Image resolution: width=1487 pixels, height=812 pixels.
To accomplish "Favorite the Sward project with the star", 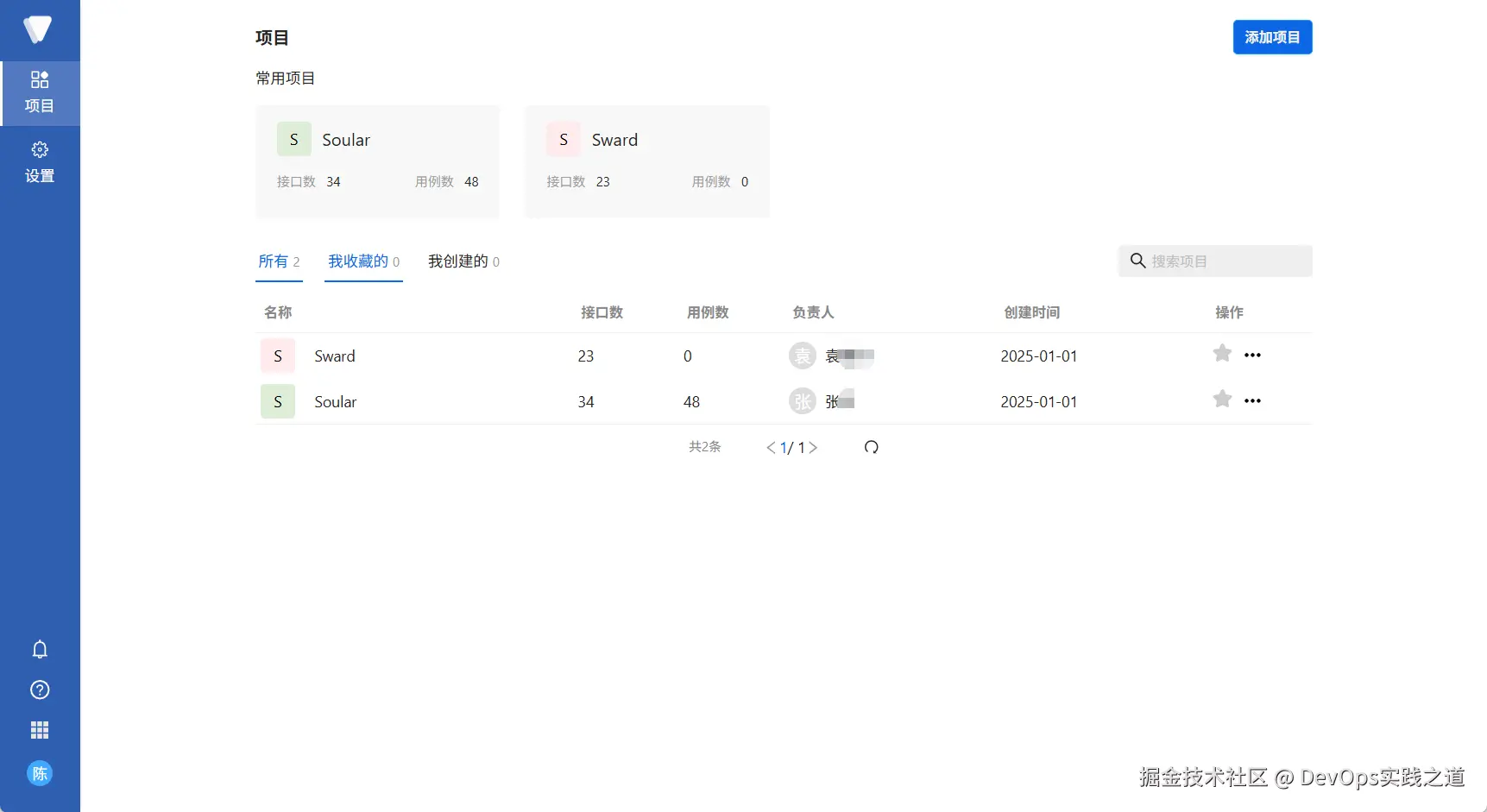I will (x=1222, y=354).
